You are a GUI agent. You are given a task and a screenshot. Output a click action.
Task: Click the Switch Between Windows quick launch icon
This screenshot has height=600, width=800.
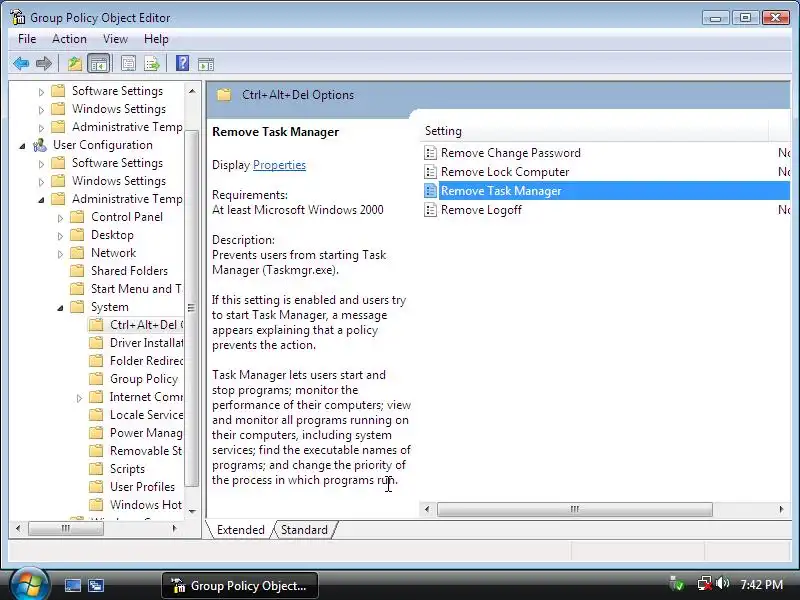point(96,585)
